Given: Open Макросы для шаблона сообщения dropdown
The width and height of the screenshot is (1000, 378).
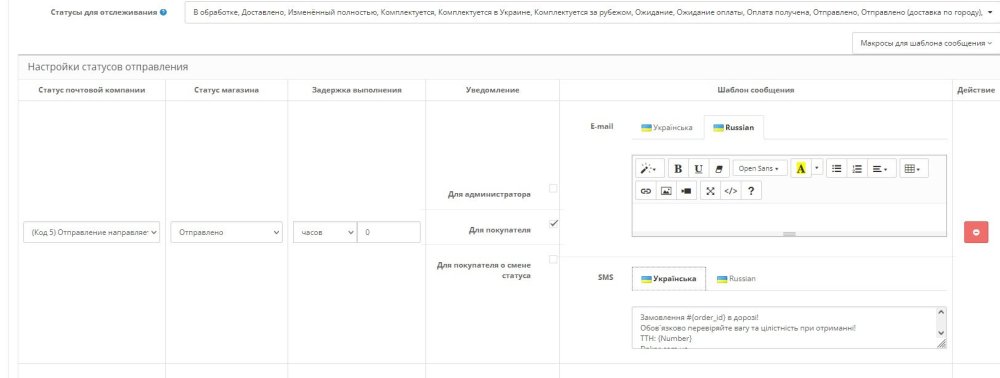Looking at the screenshot, I should tap(925, 43).
